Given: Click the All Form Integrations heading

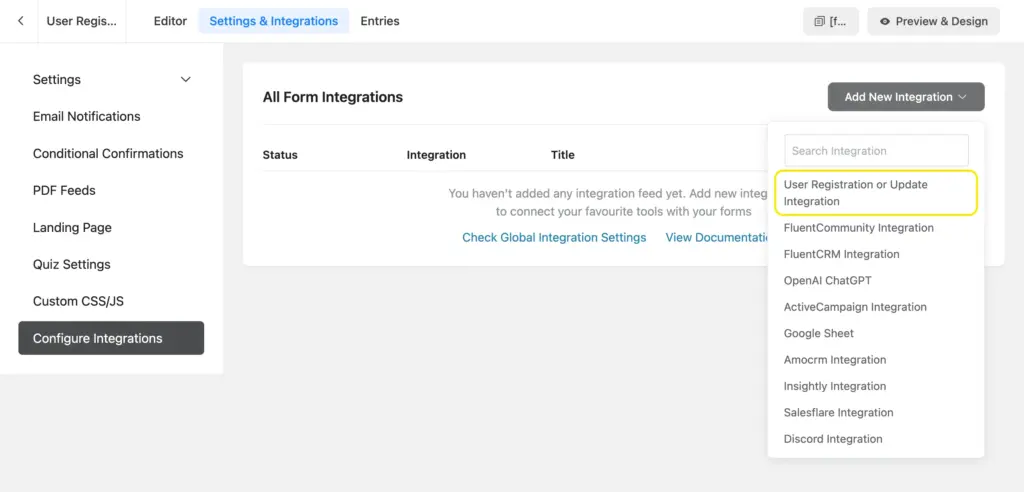Looking at the screenshot, I should tap(333, 97).
